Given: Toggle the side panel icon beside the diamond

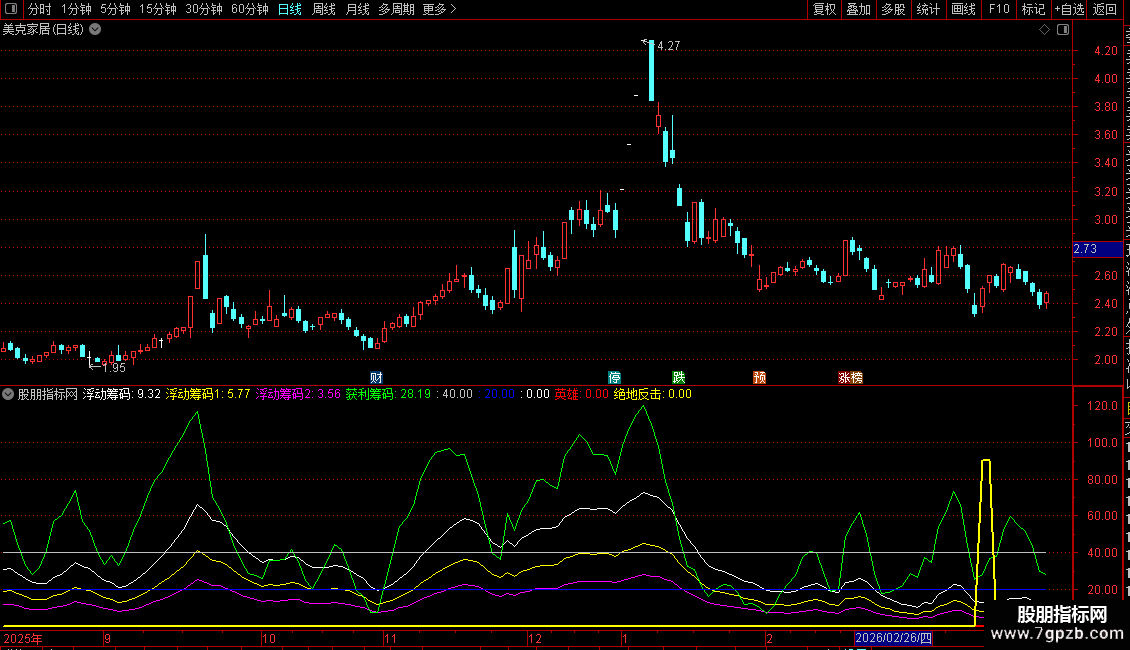Looking at the screenshot, I should (x=1061, y=30).
